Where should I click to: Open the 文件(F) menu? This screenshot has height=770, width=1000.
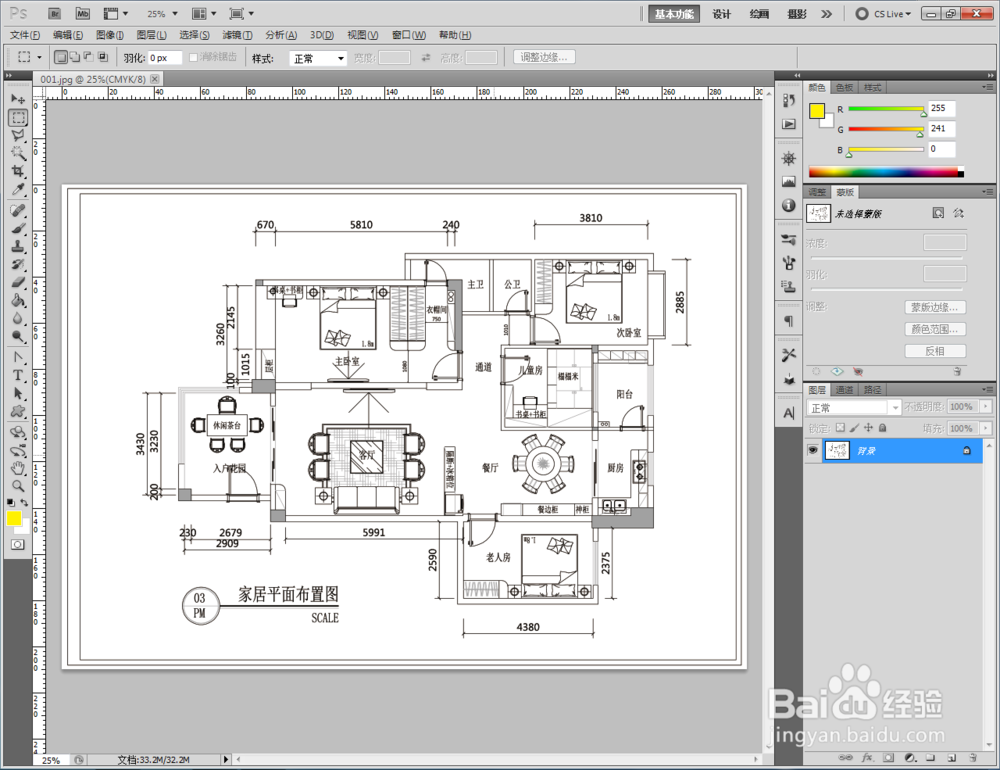(x=25, y=35)
